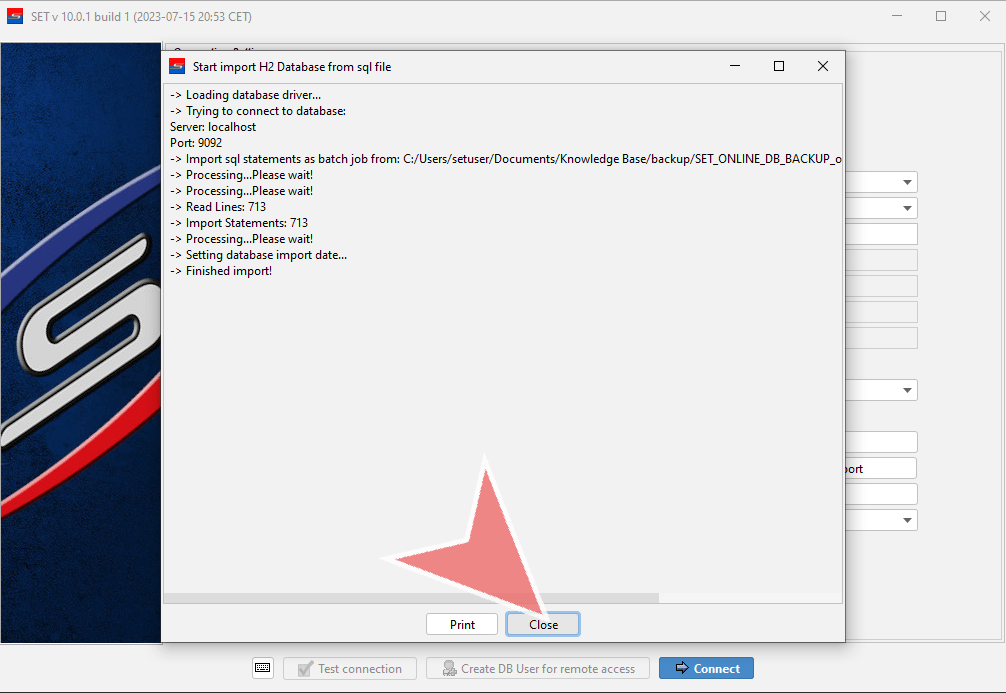Click Create DB User for remote access
This screenshot has height=693, width=1006.
(x=538, y=668)
